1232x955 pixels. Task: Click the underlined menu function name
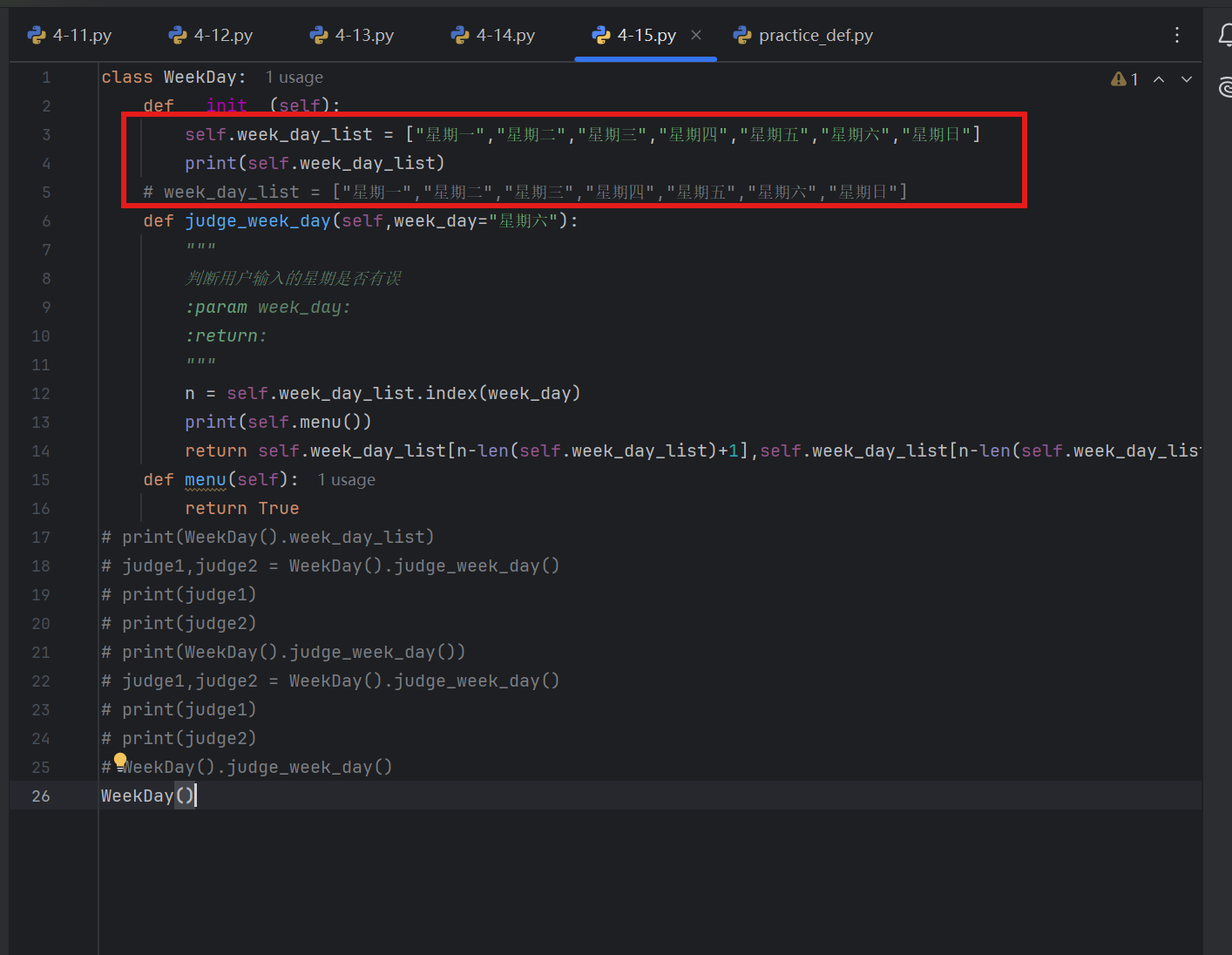(x=206, y=480)
